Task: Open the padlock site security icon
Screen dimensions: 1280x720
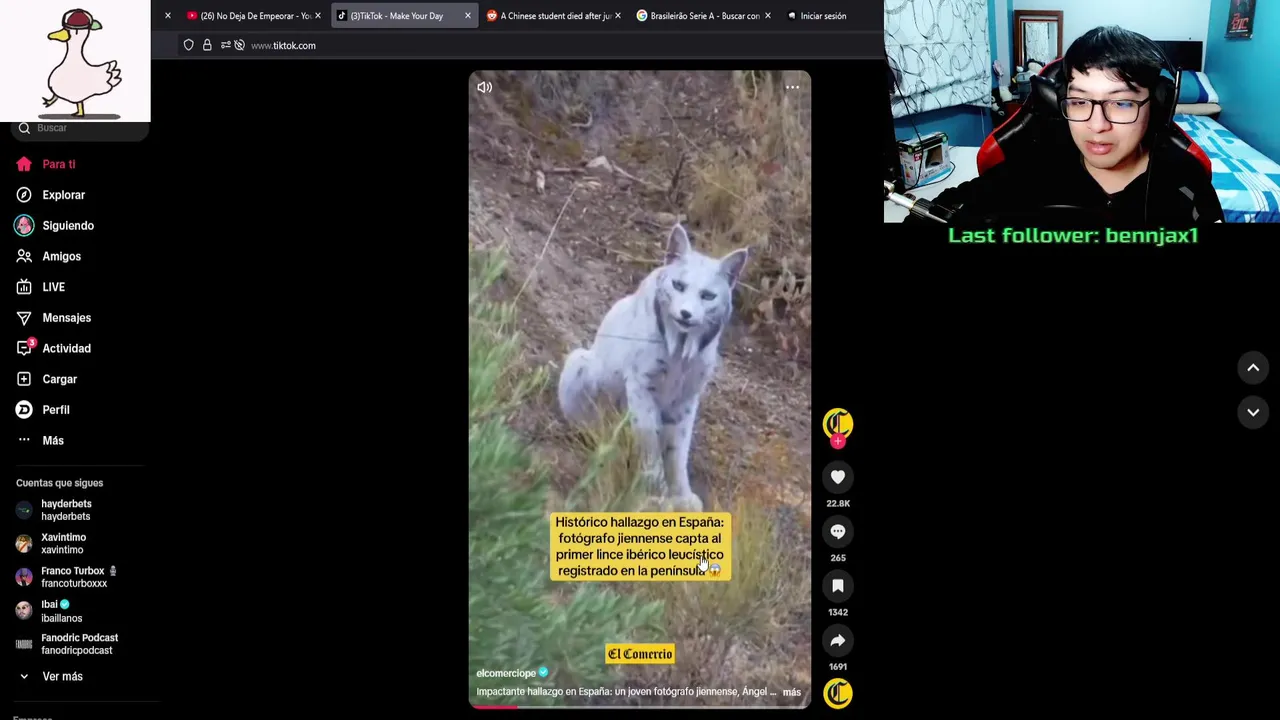Action: coord(207,45)
